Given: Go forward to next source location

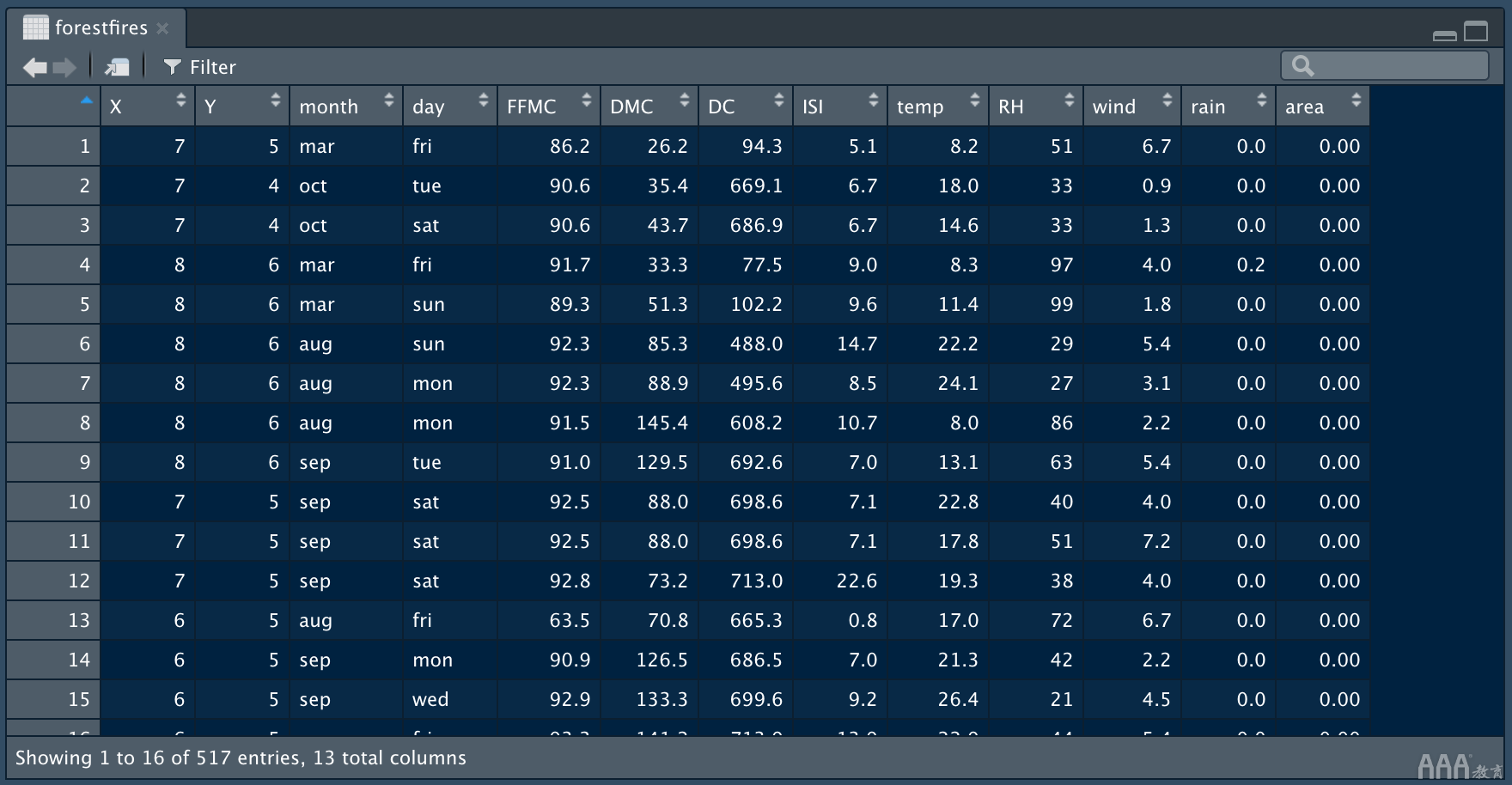Looking at the screenshot, I should pyautogui.click(x=64, y=67).
